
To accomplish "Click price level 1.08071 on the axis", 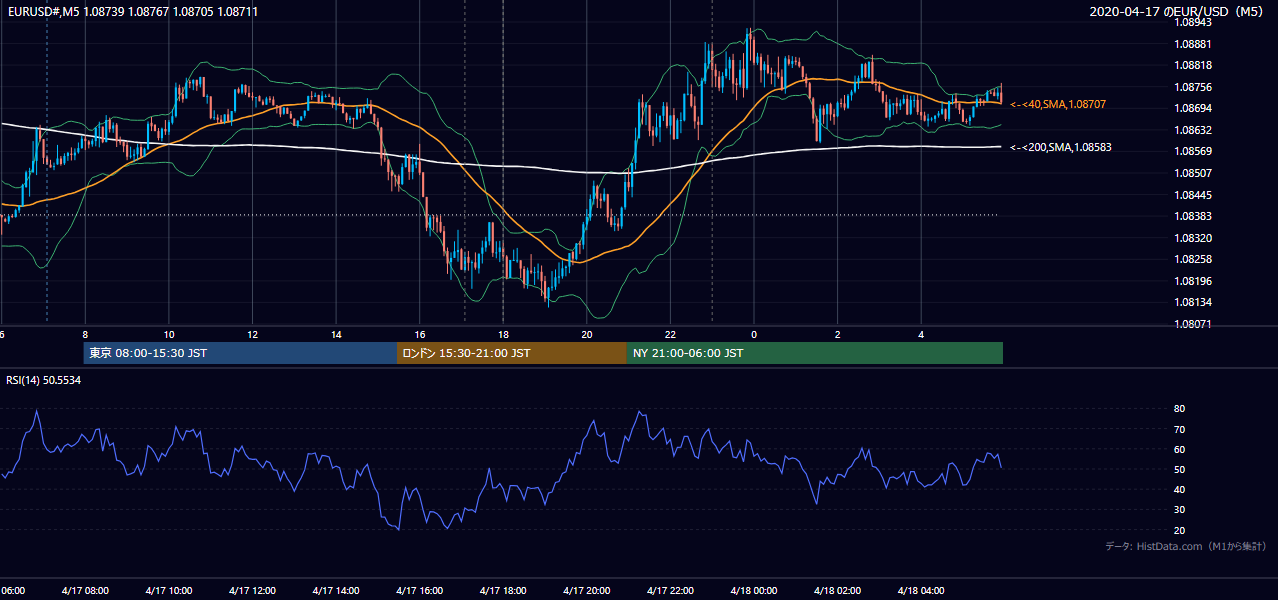I will click(1194, 324).
